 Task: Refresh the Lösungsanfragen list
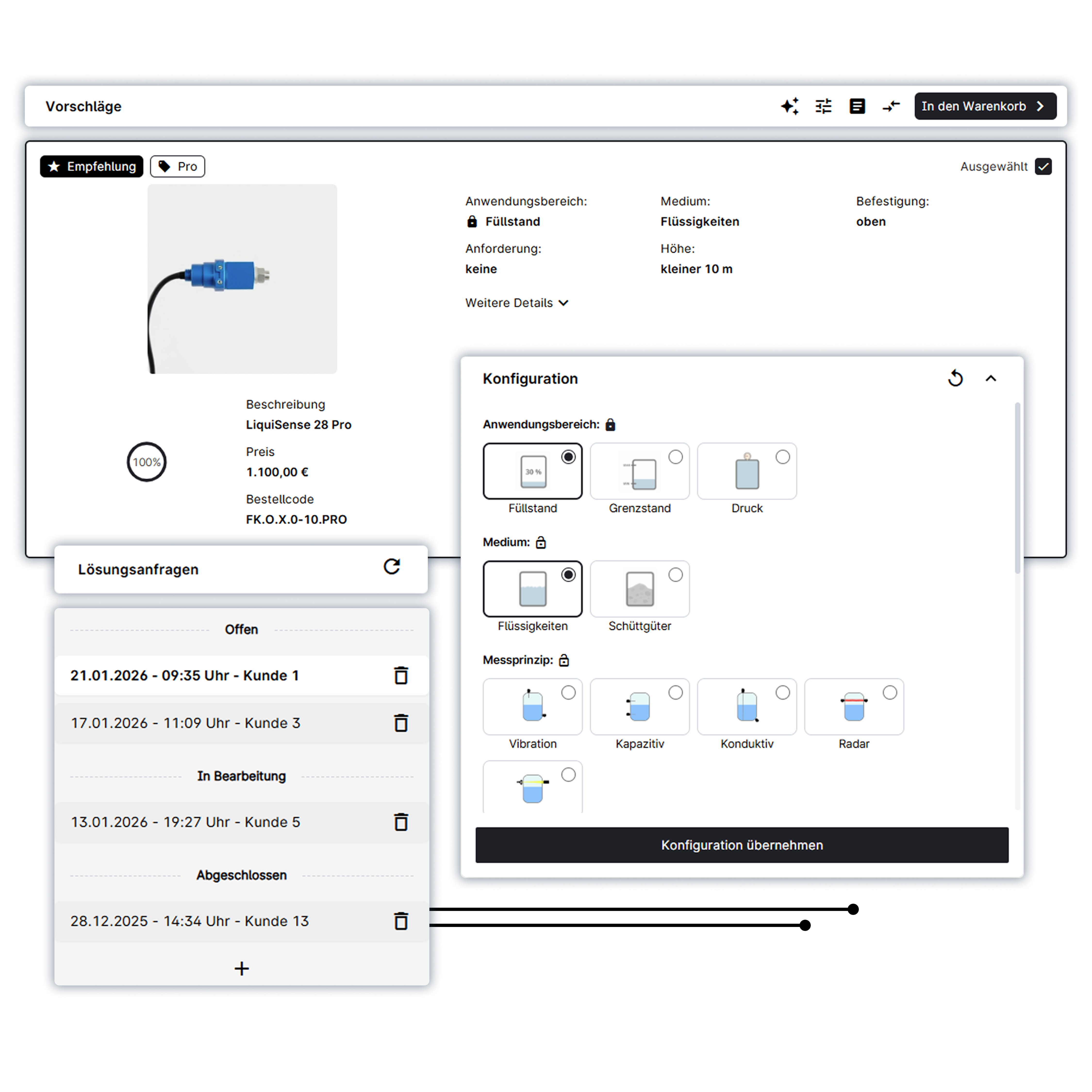pos(392,566)
